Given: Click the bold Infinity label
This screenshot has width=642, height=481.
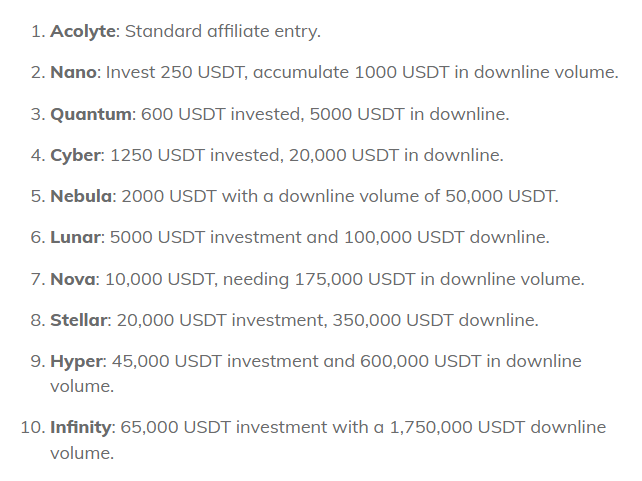Looking at the screenshot, I should click(81, 427).
